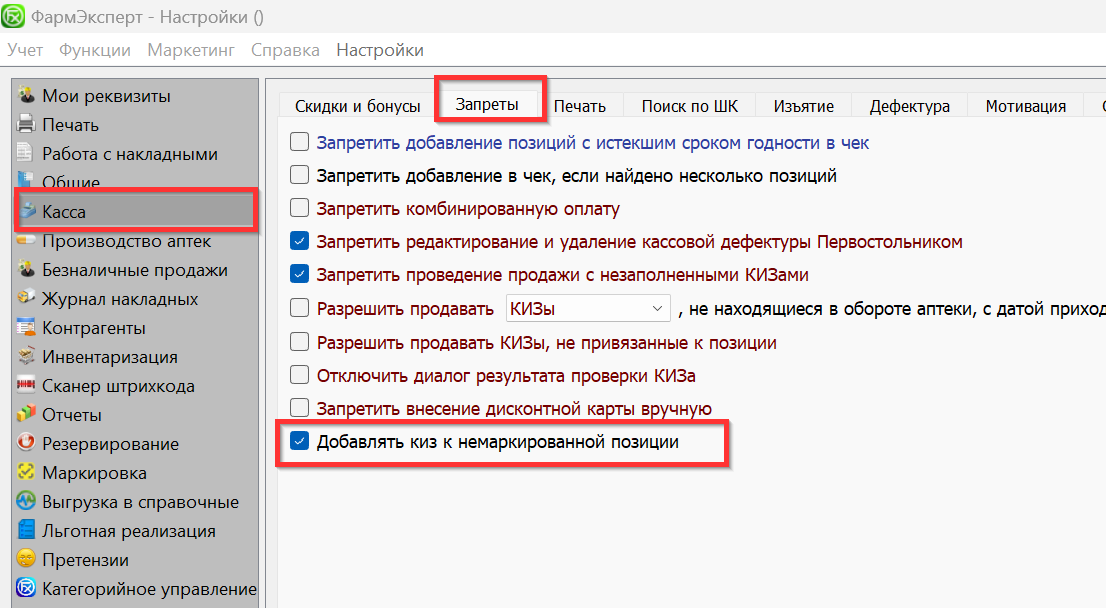The height and width of the screenshot is (608, 1106).
Task: Click the Отчеты icon in sidebar
Action: coord(27,415)
